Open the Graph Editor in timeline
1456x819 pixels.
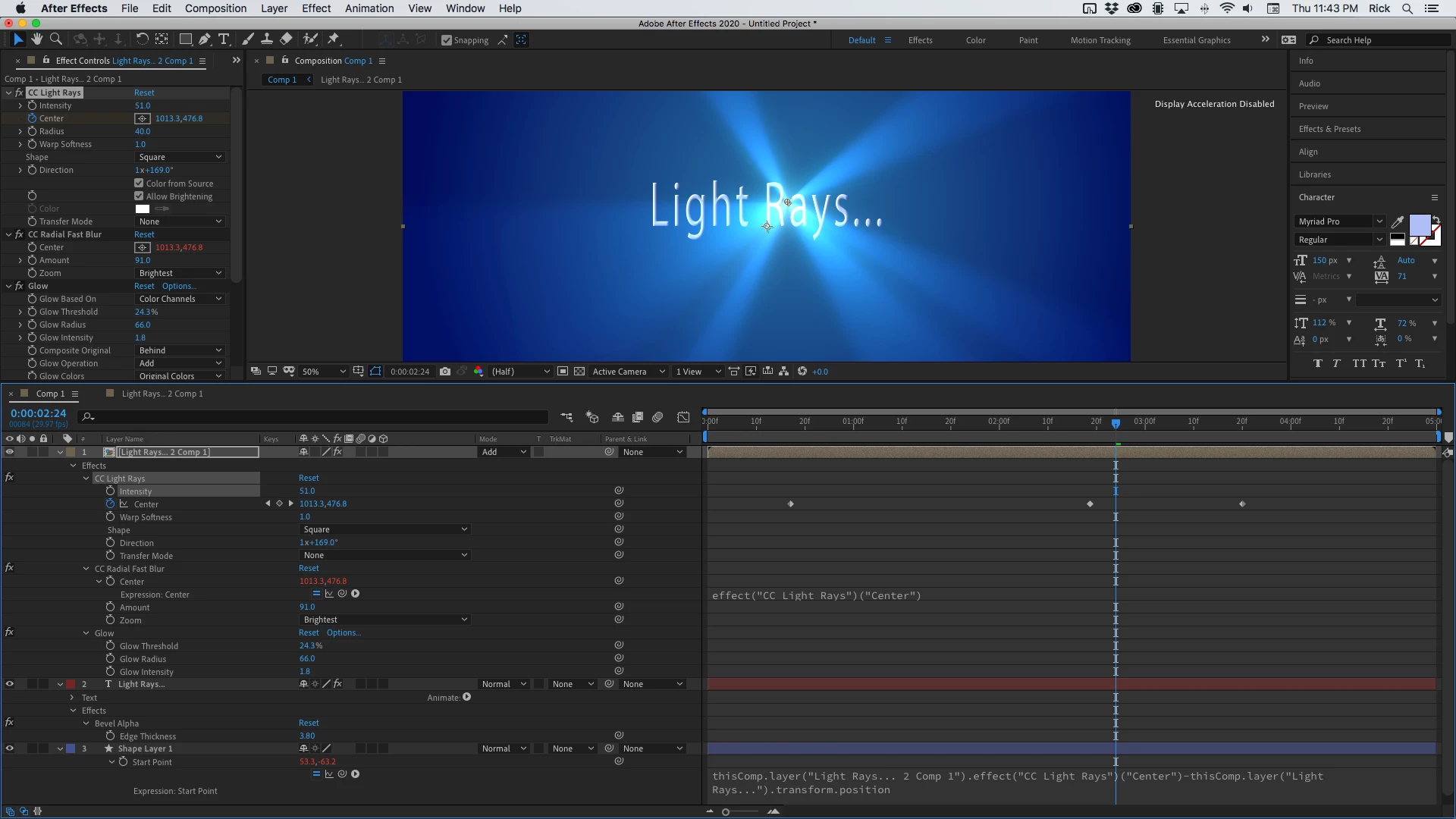click(x=683, y=417)
